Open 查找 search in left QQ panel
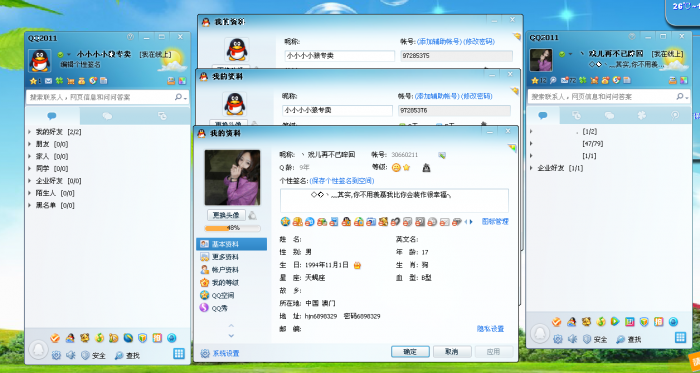The image size is (700, 373). [x=127, y=356]
